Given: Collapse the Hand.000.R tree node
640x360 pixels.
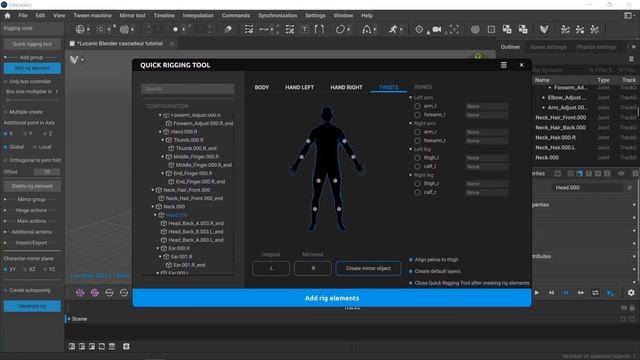Looking at the screenshot, I should [x=160, y=132].
